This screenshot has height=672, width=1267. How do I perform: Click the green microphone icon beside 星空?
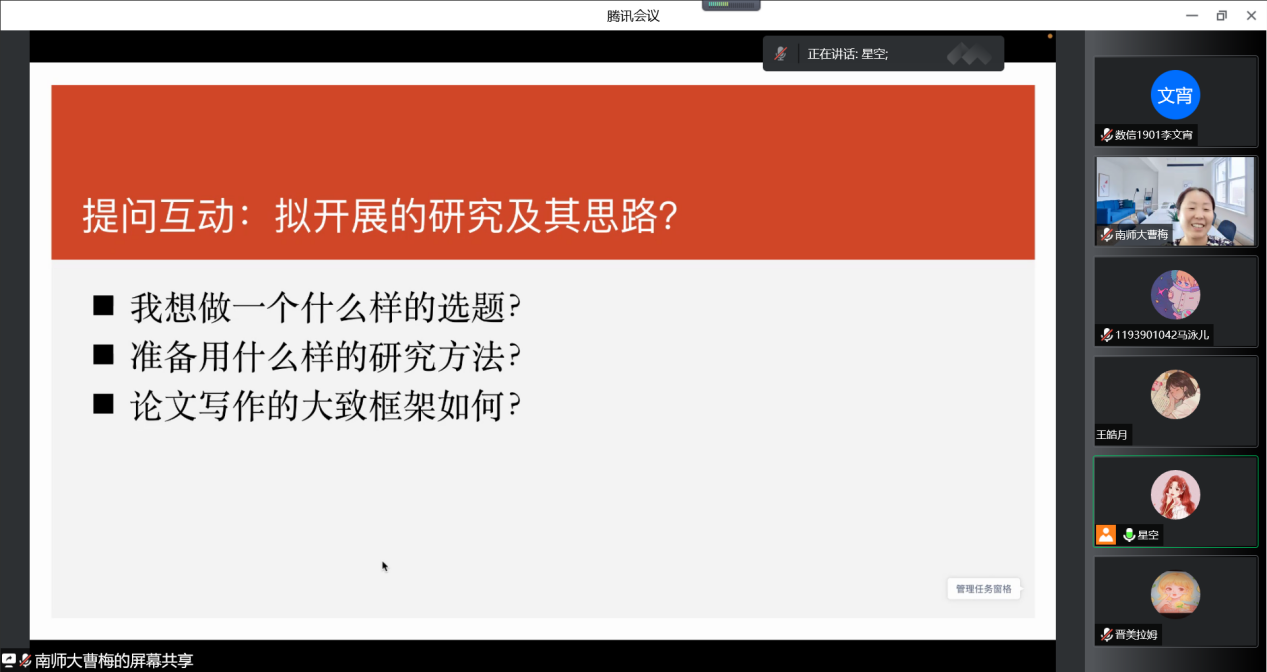coord(1129,535)
